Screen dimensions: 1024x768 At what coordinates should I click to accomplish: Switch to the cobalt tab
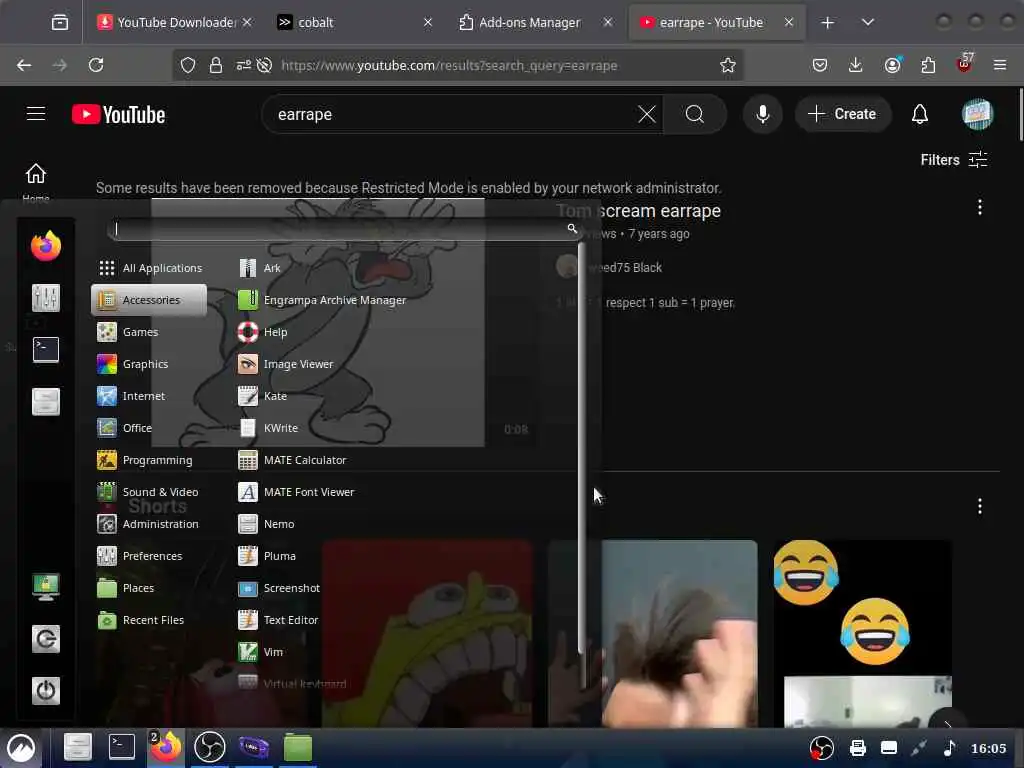coord(355,22)
